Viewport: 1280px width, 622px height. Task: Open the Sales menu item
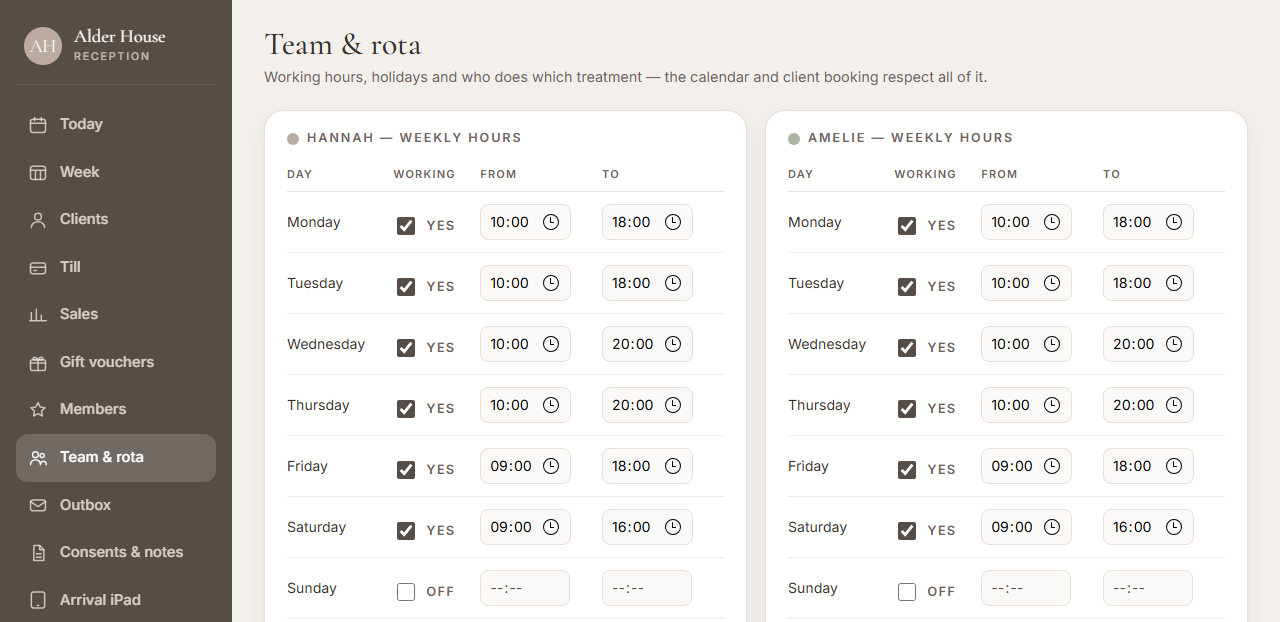point(116,315)
